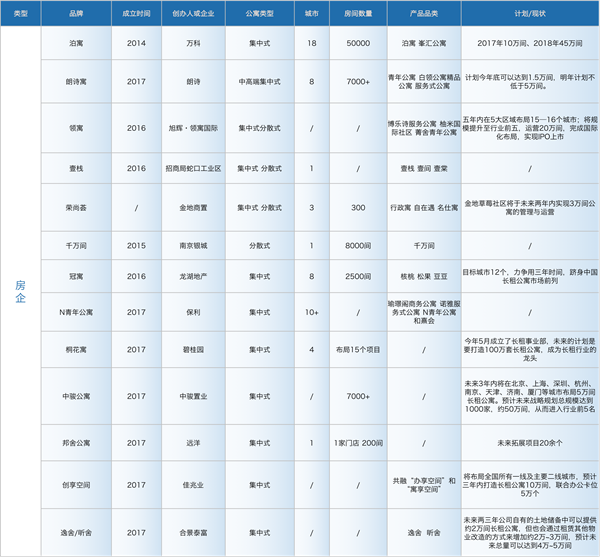Select the 成立时间 column header
Image resolution: width=600 pixels, height=557 pixels.
(135, 16)
